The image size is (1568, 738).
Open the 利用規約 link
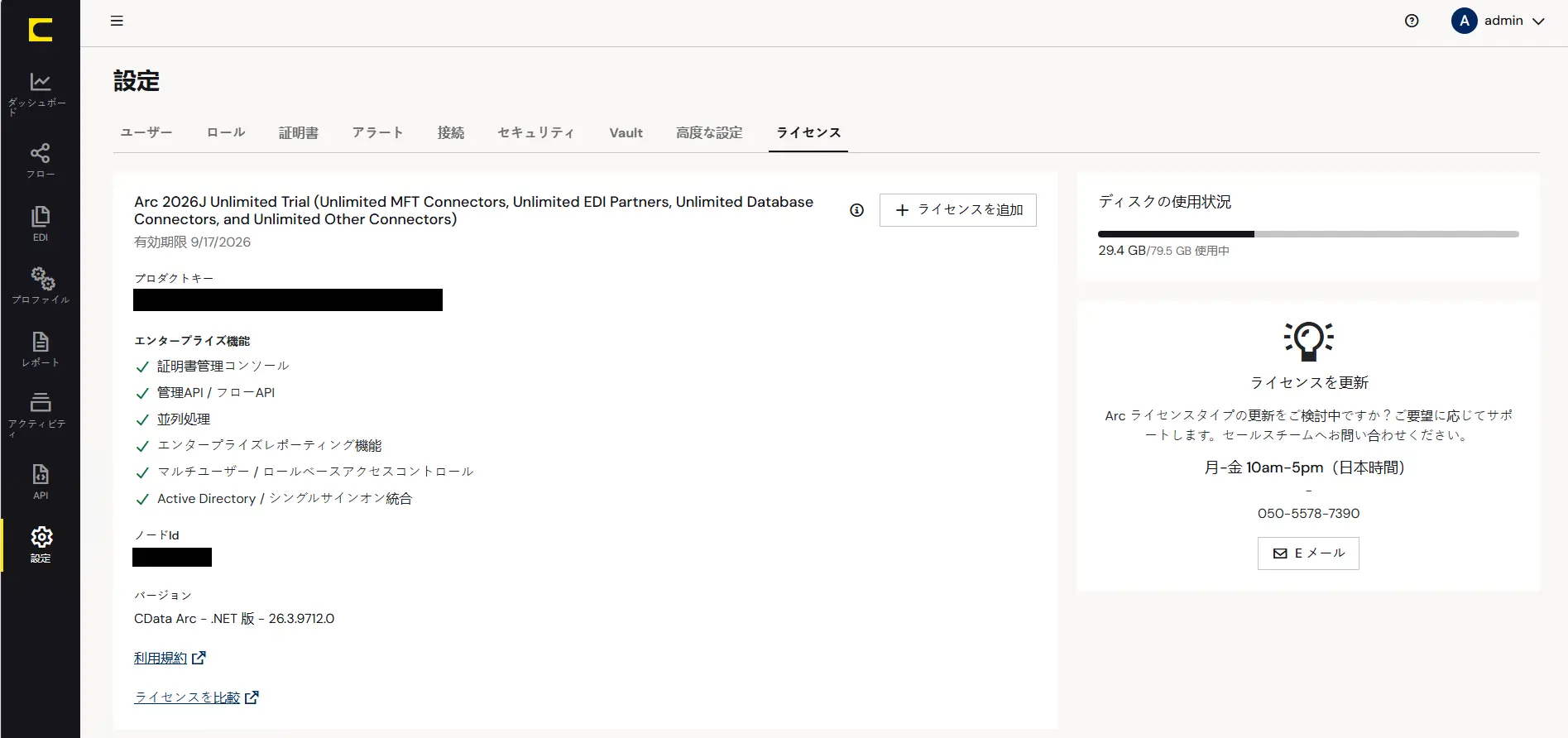pos(161,658)
